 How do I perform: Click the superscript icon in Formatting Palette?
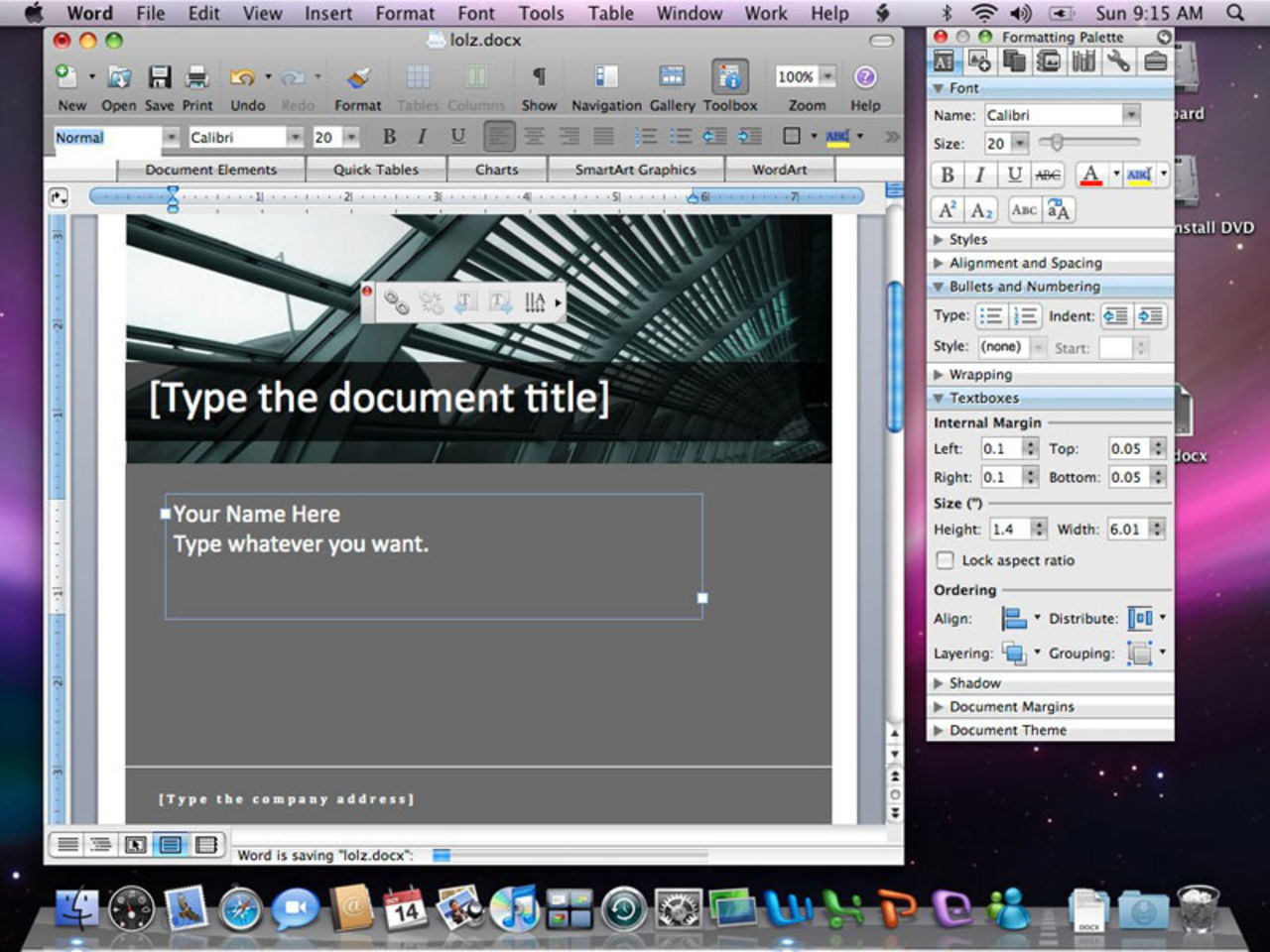coord(947,210)
